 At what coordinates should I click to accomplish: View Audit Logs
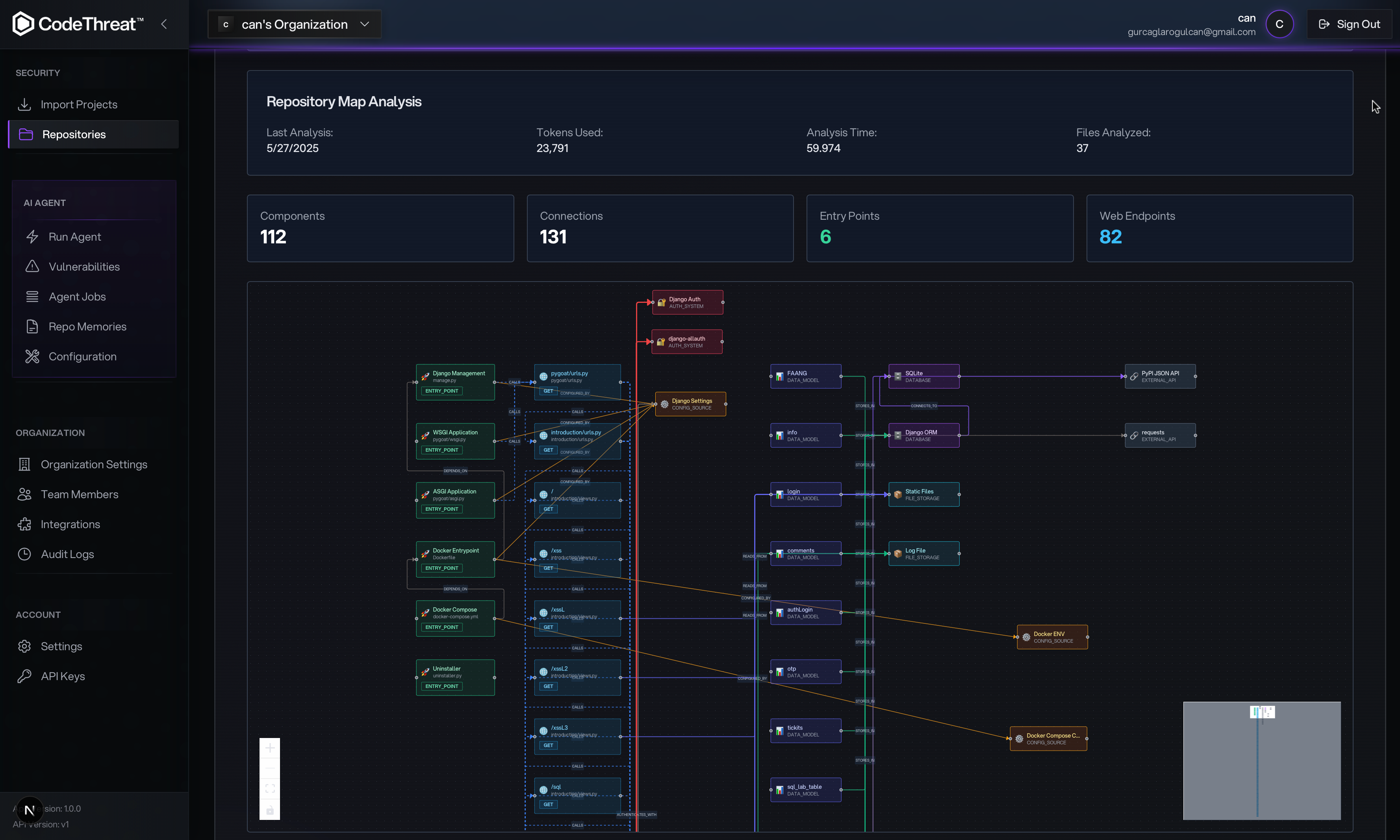(x=93, y=554)
